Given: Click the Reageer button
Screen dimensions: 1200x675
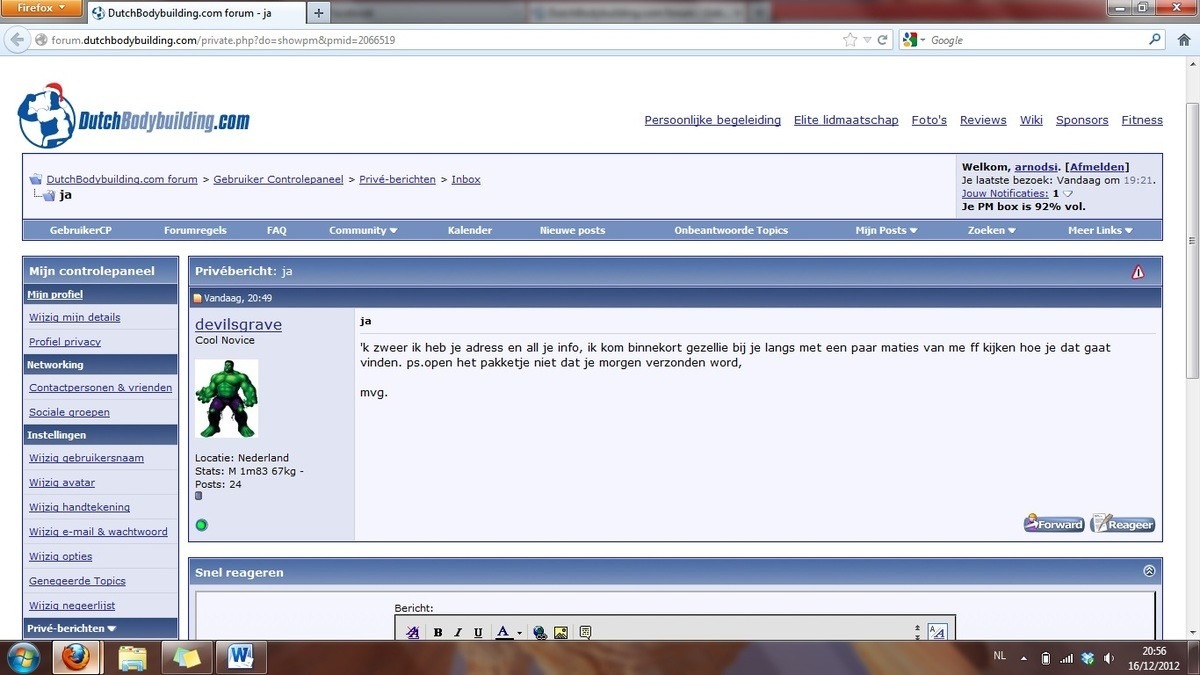Looking at the screenshot, I should coord(1122,524).
